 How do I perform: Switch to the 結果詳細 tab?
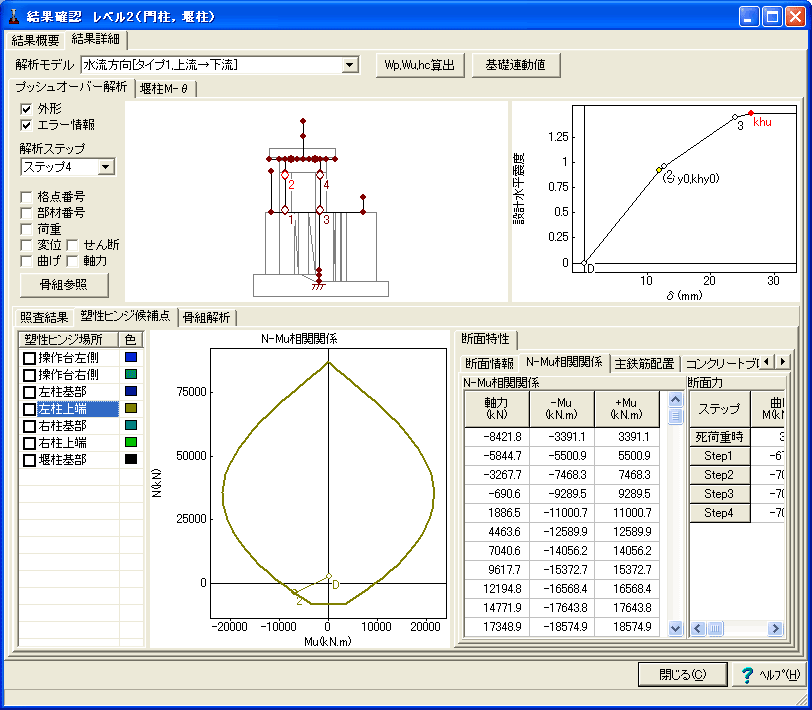point(96,39)
